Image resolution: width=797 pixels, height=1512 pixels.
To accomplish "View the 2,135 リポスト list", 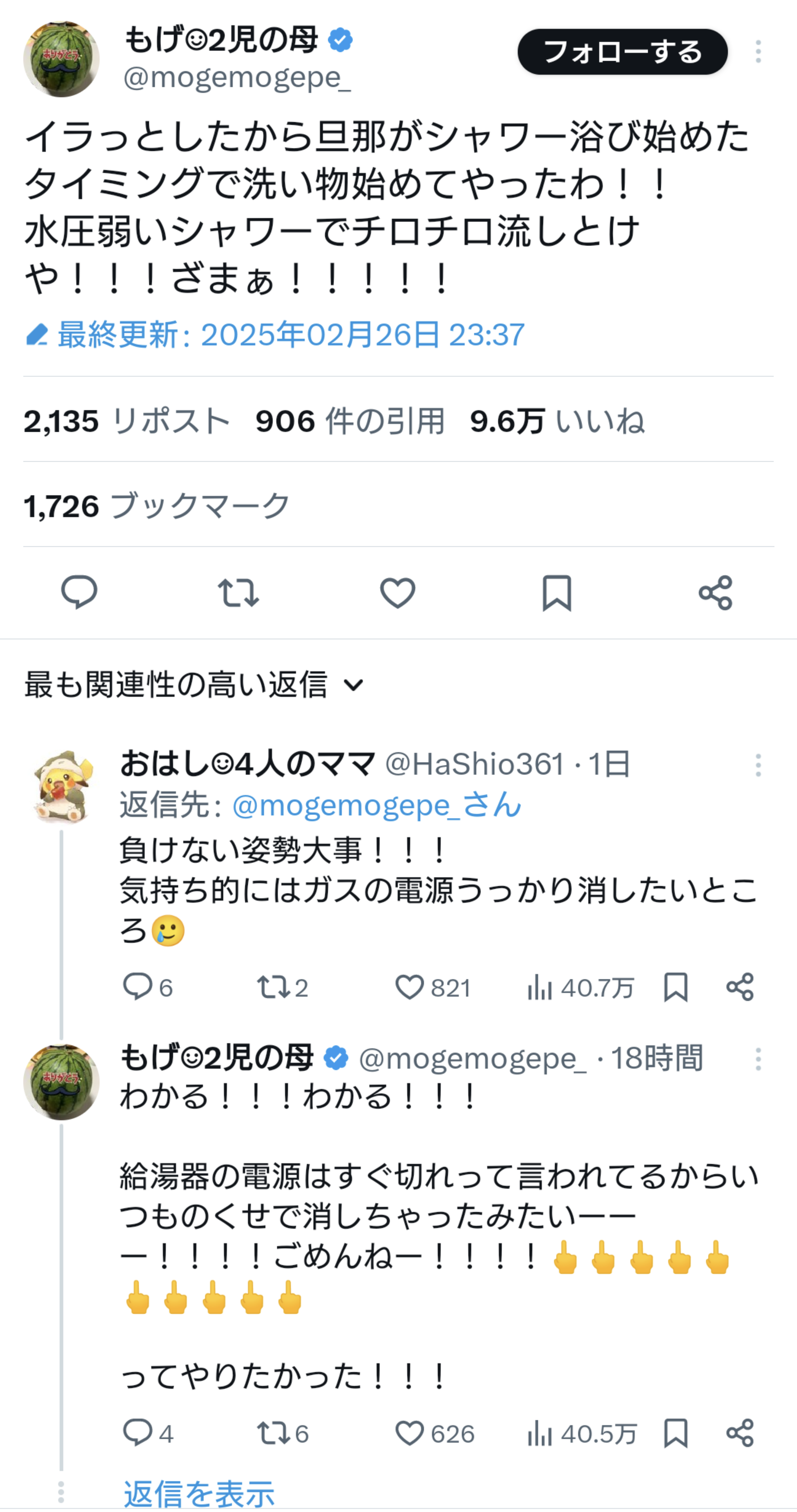I will (126, 421).
